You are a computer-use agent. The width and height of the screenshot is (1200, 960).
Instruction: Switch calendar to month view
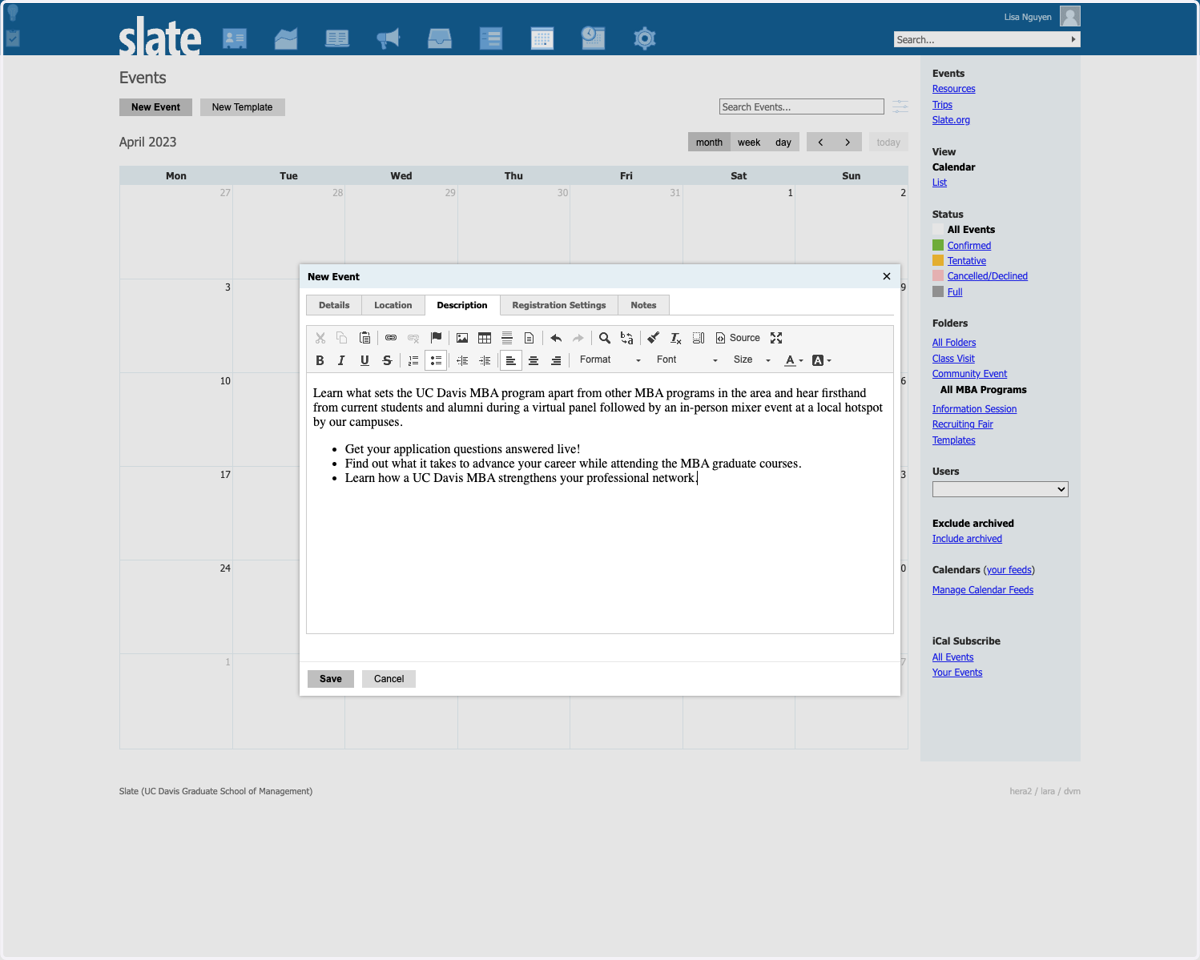coord(709,142)
